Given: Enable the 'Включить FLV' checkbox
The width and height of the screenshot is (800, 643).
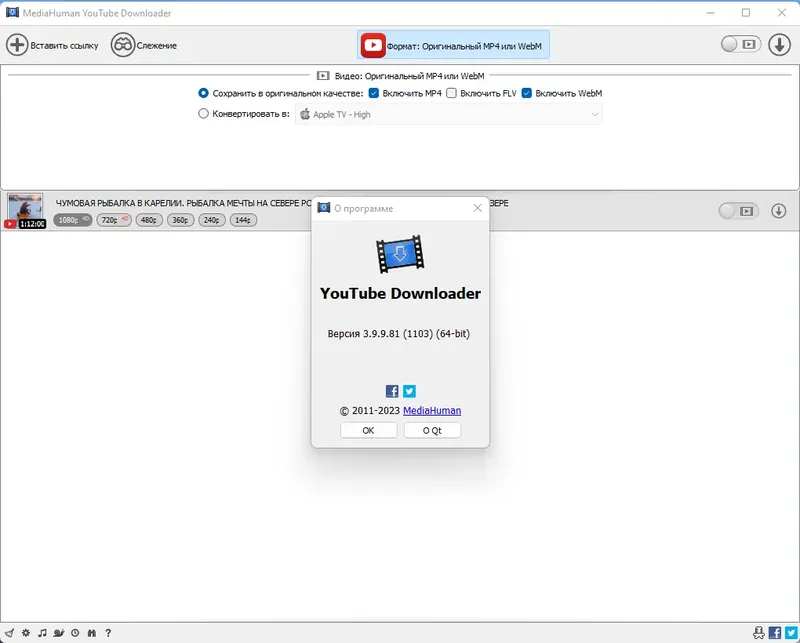Looking at the screenshot, I should point(454,95).
